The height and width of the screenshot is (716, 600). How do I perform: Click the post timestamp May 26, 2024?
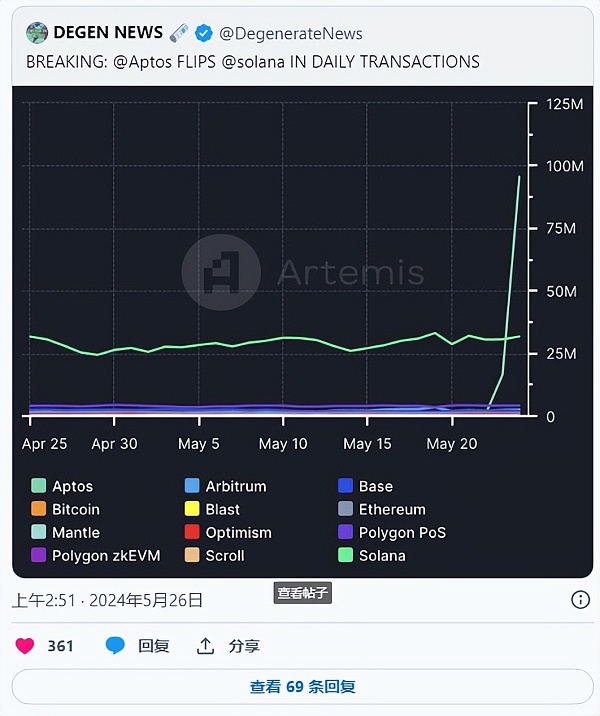tap(108, 600)
